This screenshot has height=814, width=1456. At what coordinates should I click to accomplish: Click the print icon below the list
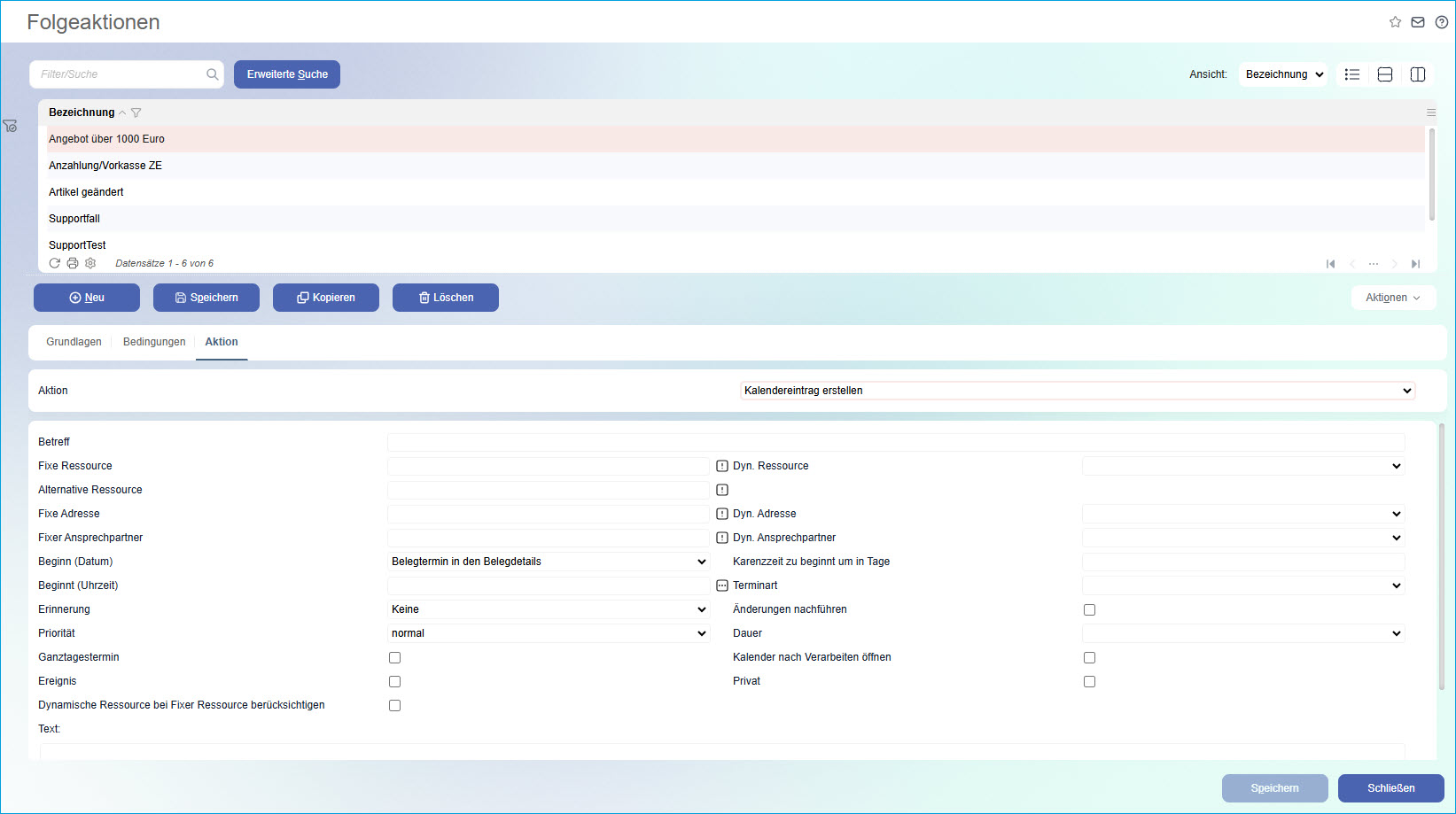[73, 263]
